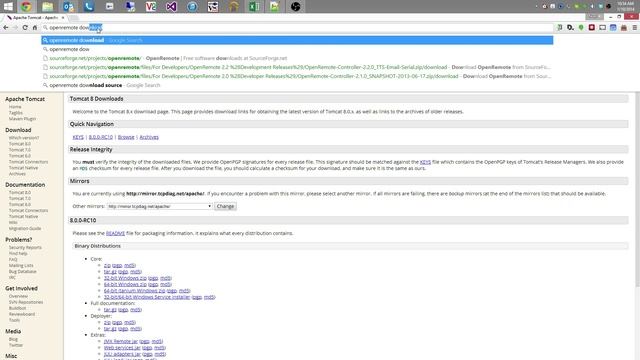Viewport: 640px width, 360px height.
Task: Download the JMX Remote jar
Action: (x=120, y=341)
